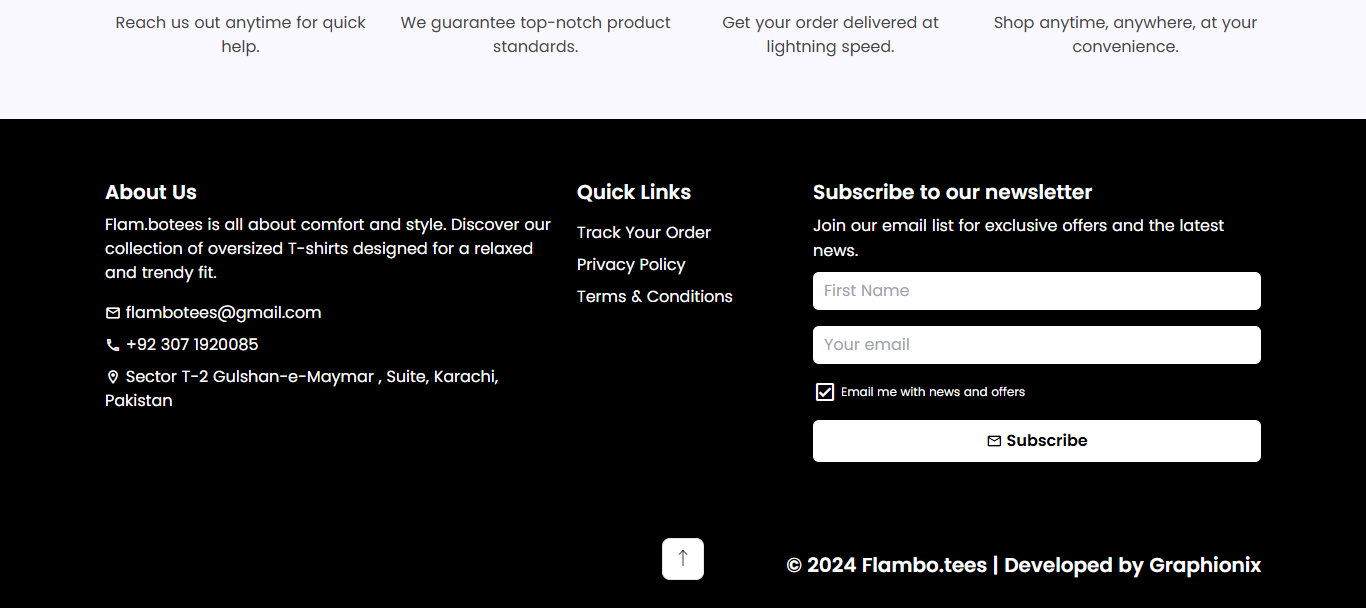Focus the First Name input field
The image size is (1366, 608).
1037,291
